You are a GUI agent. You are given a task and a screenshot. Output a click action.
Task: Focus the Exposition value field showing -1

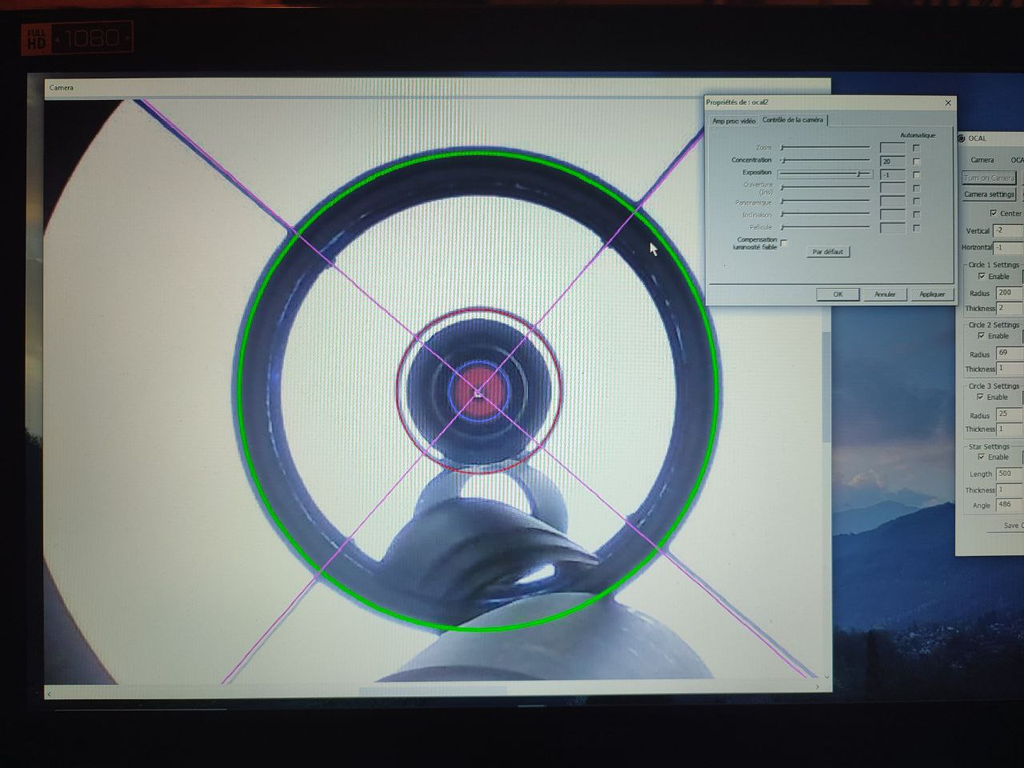pos(892,175)
